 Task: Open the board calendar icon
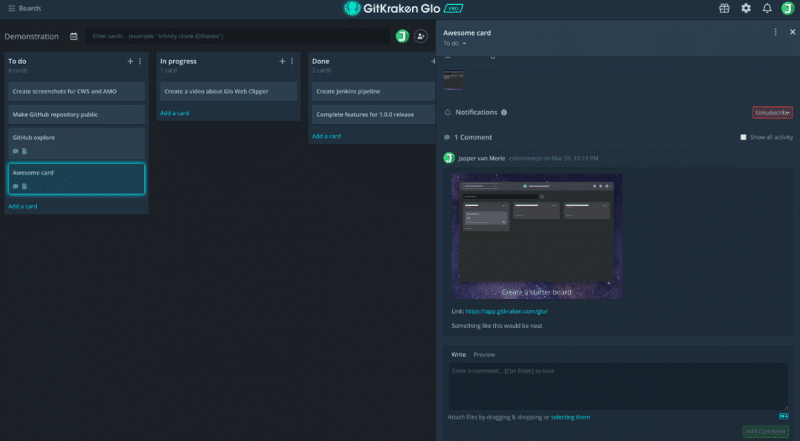tap(73, 36)
